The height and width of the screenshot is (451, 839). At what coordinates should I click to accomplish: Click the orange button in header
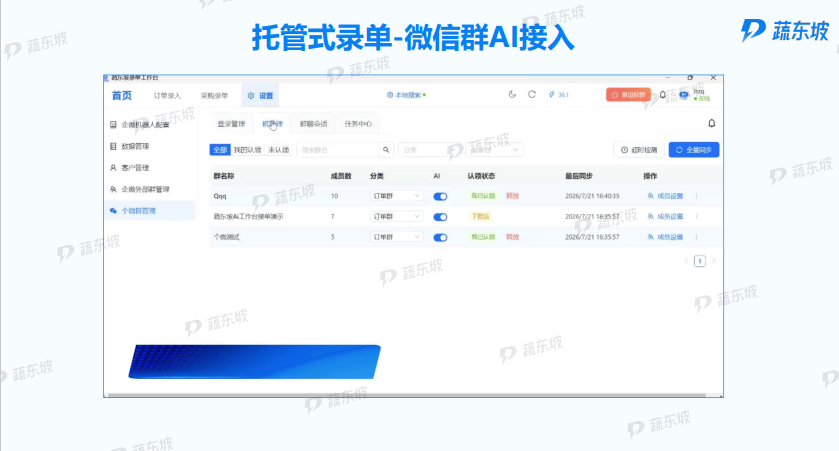(x=628, y=95)
